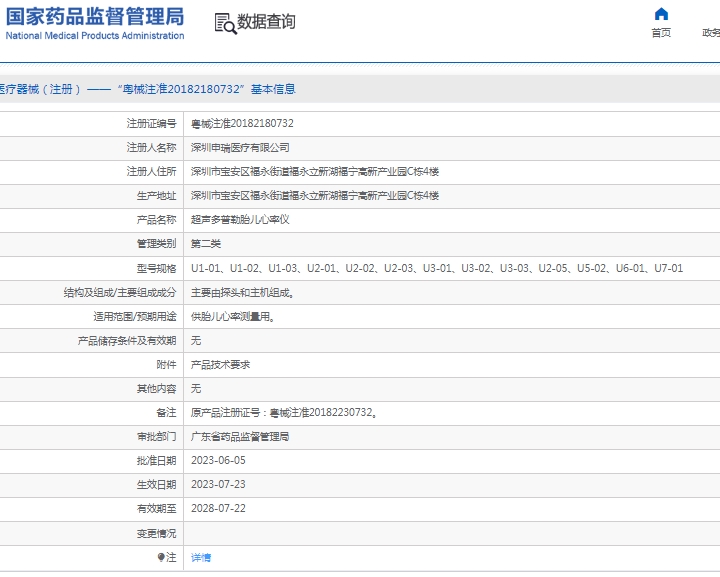Click the 产品名称 label
The image size is (720, 577).
pyautogui.click(x=157, y=220)
